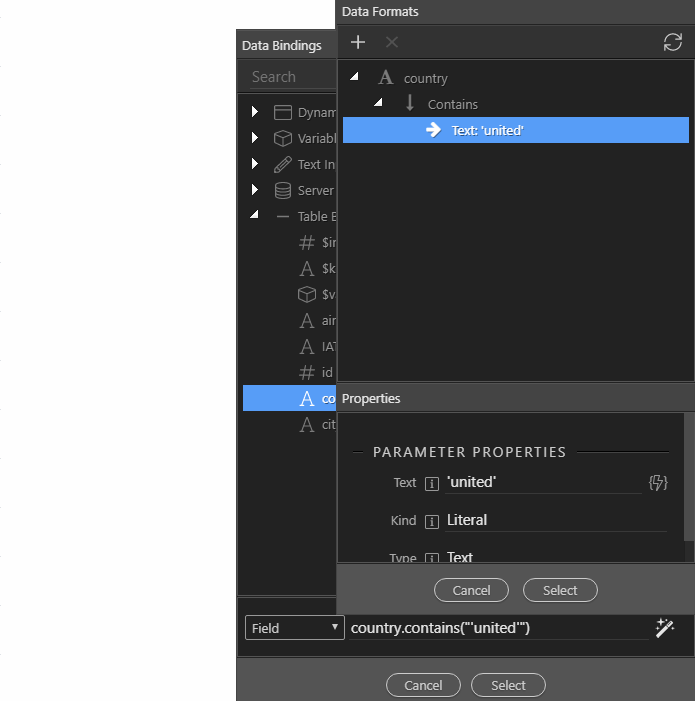
Task: Expand the Dynamic node in Data Bindings
Action: 254,111
